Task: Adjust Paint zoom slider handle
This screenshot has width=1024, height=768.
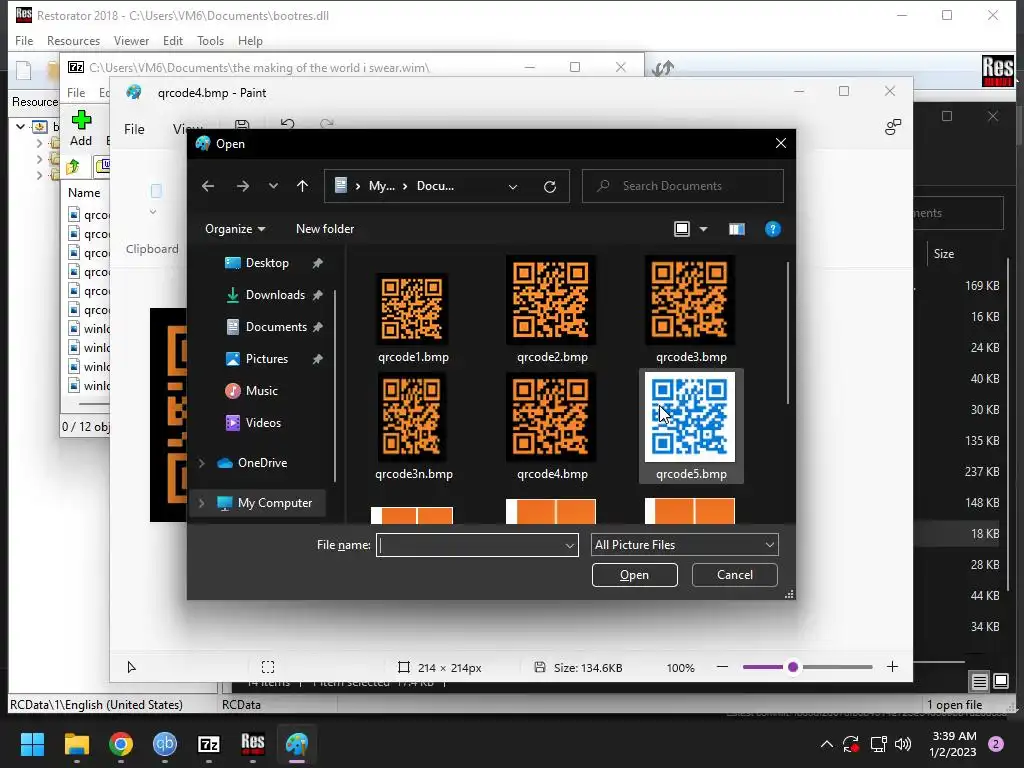Action: click(793, 667)
